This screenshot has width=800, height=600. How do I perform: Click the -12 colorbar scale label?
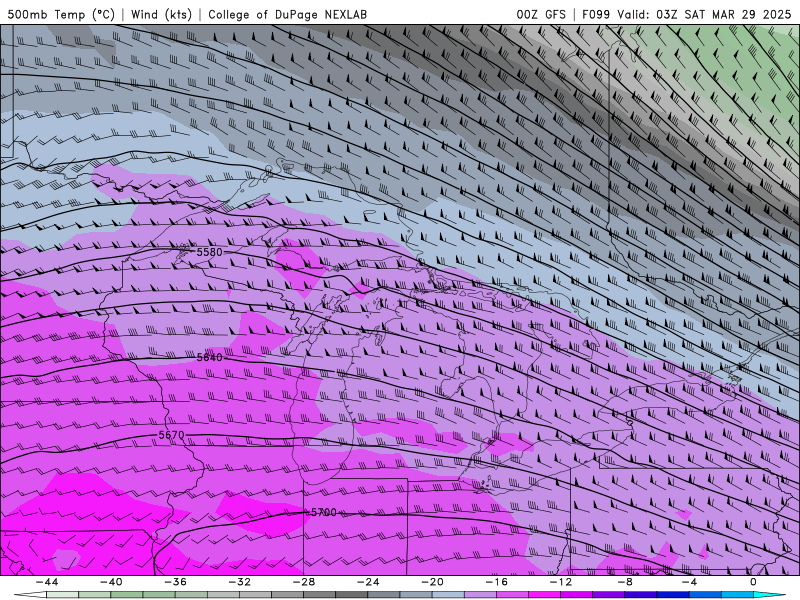[x=561, y=582]
